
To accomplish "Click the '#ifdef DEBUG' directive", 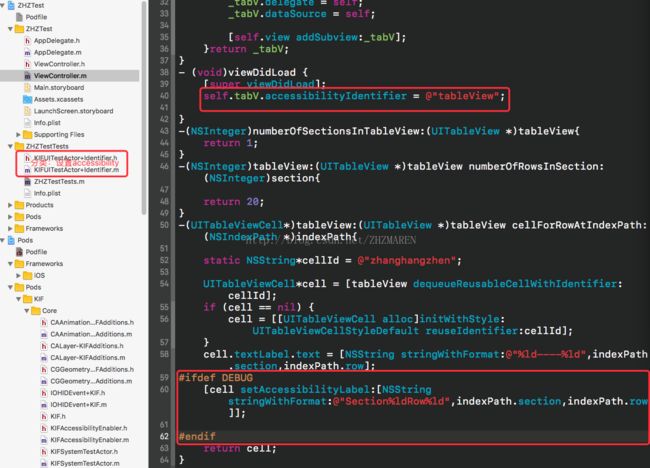I will 216,378.
